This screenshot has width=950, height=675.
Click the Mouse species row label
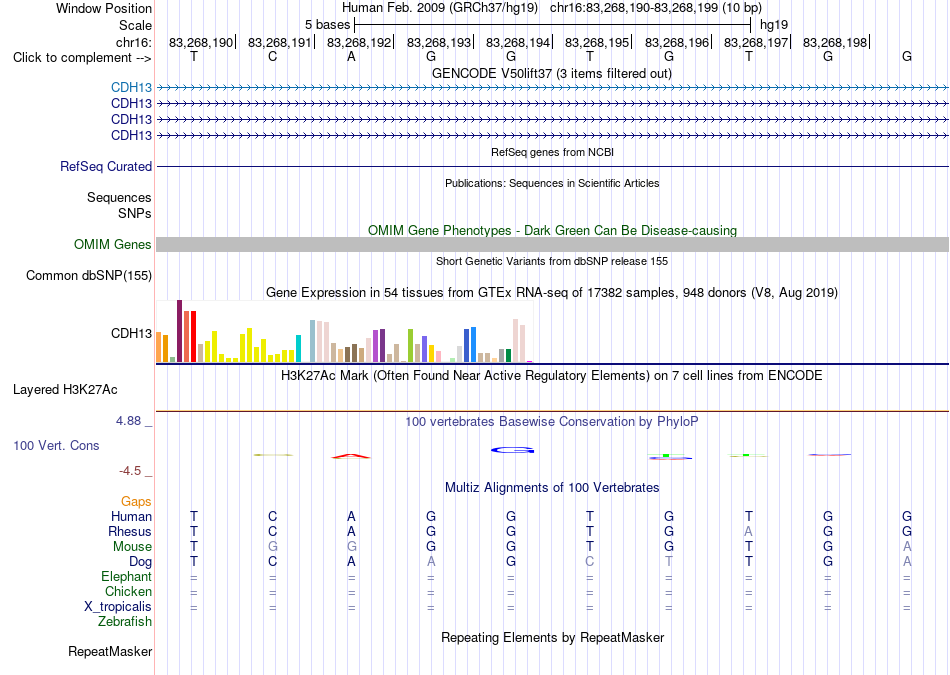coord(132,547)
